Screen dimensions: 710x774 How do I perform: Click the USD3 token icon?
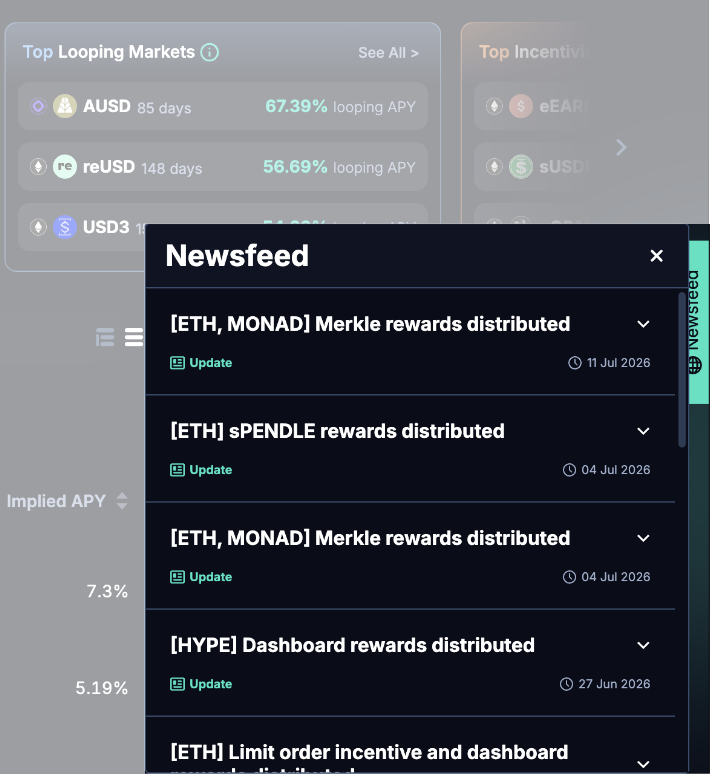click(x=65, y=227)
